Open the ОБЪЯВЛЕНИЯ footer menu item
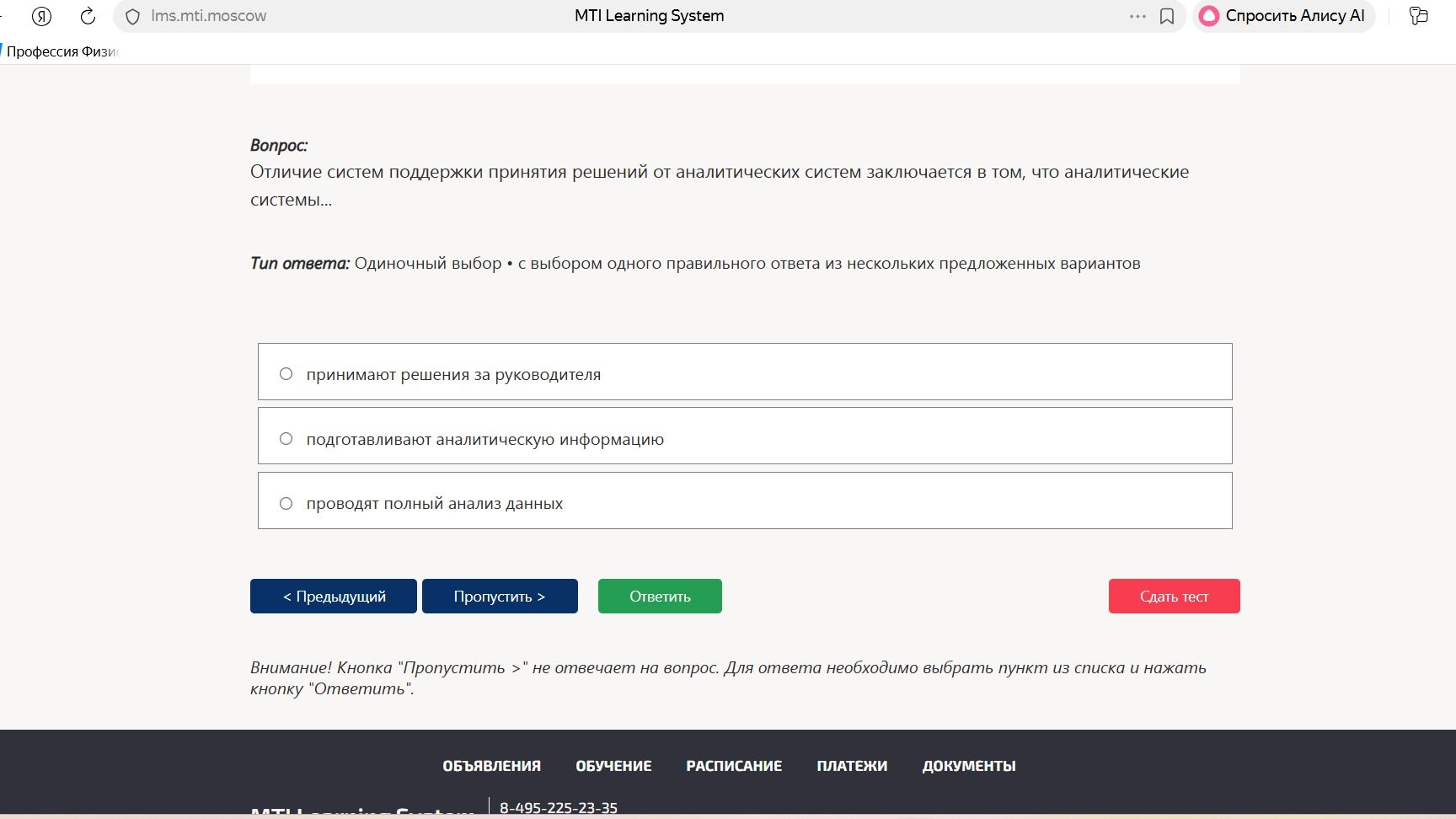 (492, 766)
